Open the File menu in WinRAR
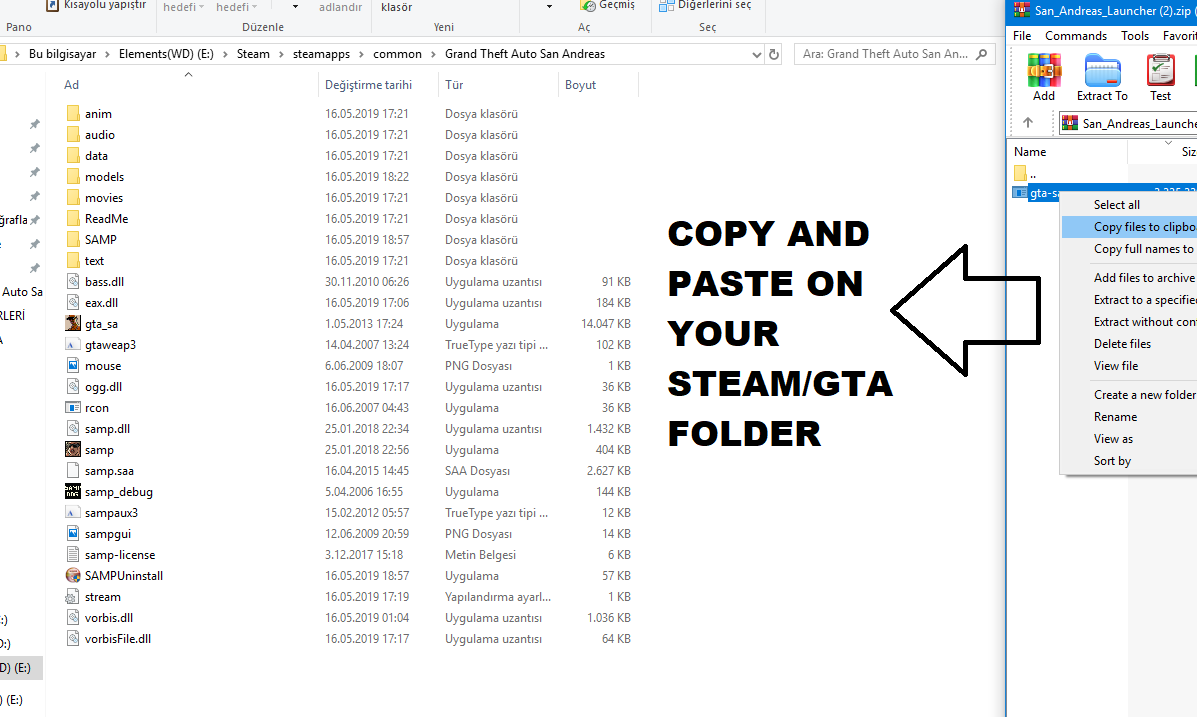This screenshot has height=717, width=1197. coord(1022,36)
